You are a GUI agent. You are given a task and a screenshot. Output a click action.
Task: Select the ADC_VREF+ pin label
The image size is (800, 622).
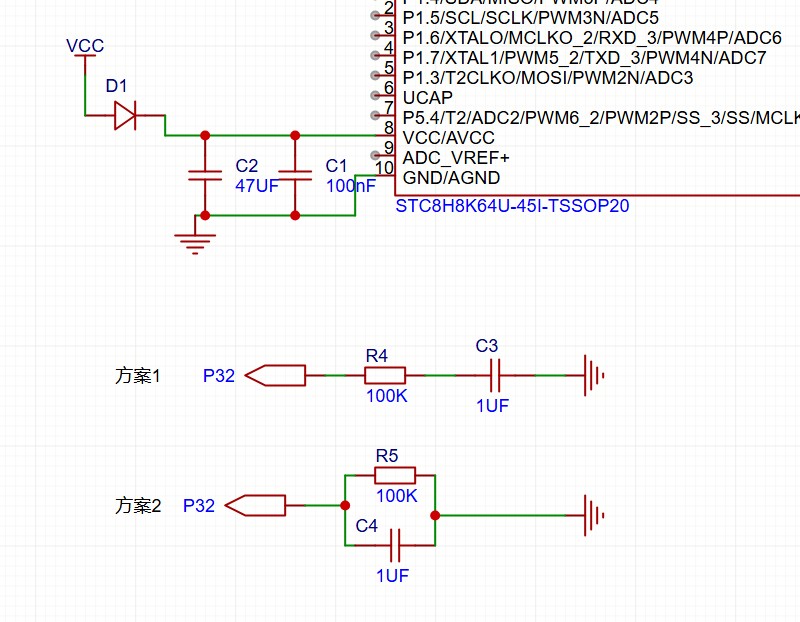[x=456, y=158]
